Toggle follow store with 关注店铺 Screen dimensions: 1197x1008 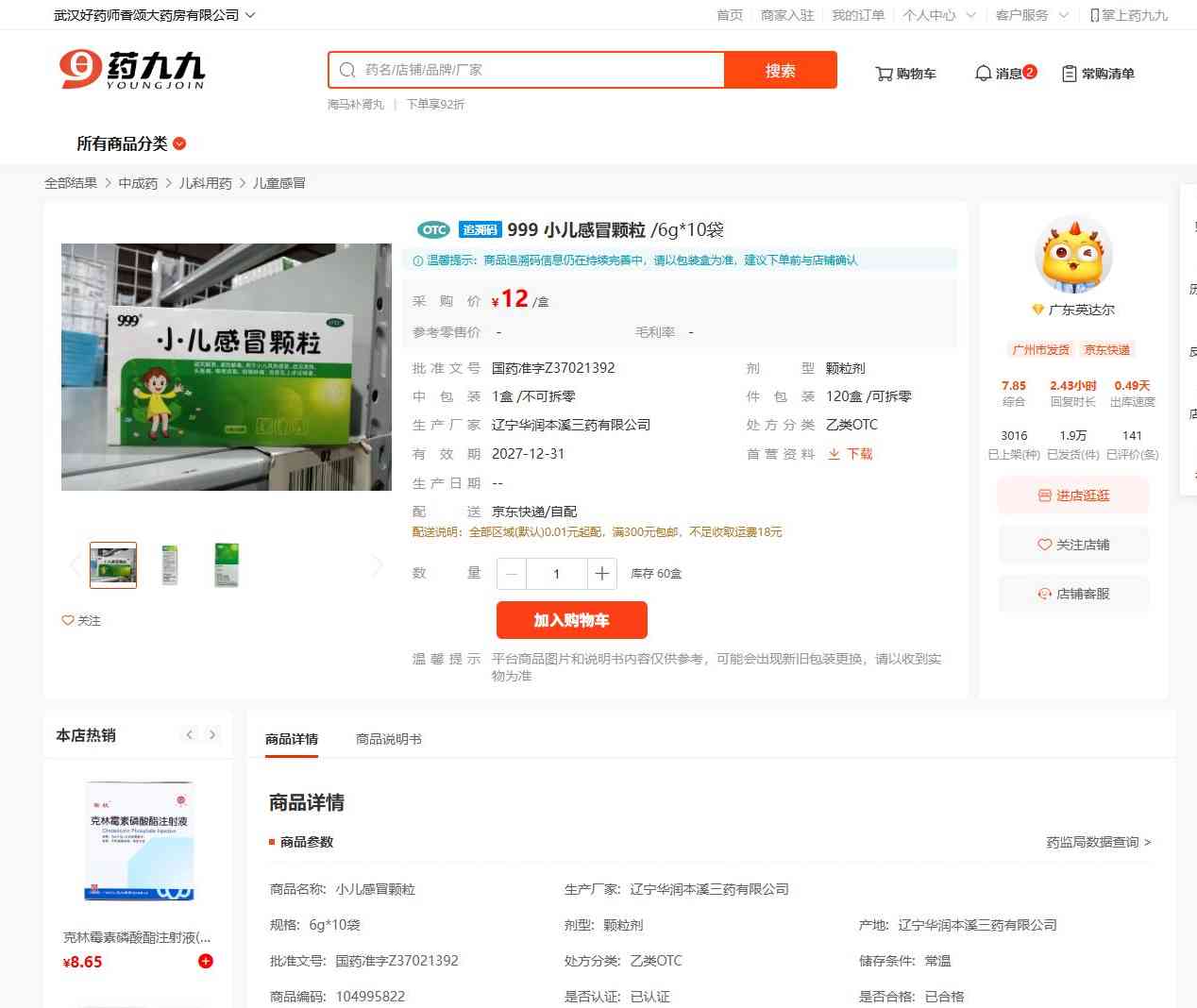pos(1073,545)
